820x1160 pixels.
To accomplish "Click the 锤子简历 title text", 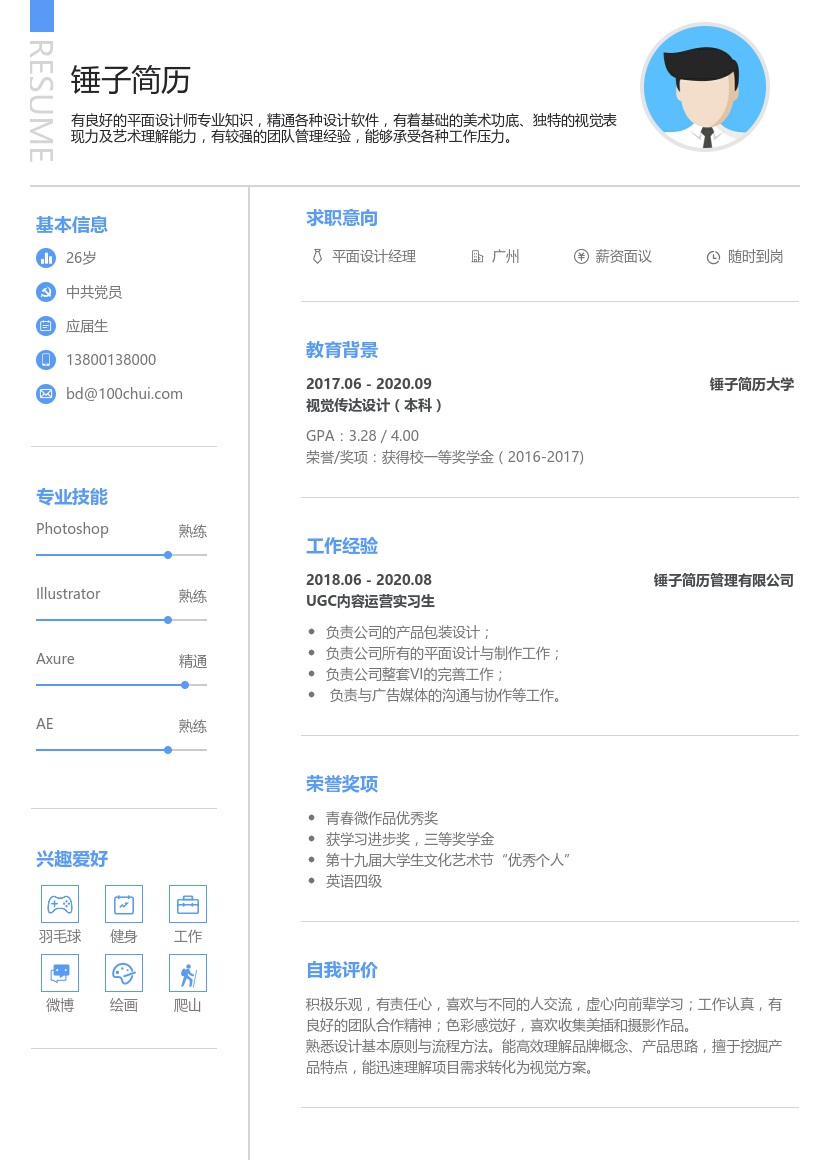I will (x=130, y=80).
